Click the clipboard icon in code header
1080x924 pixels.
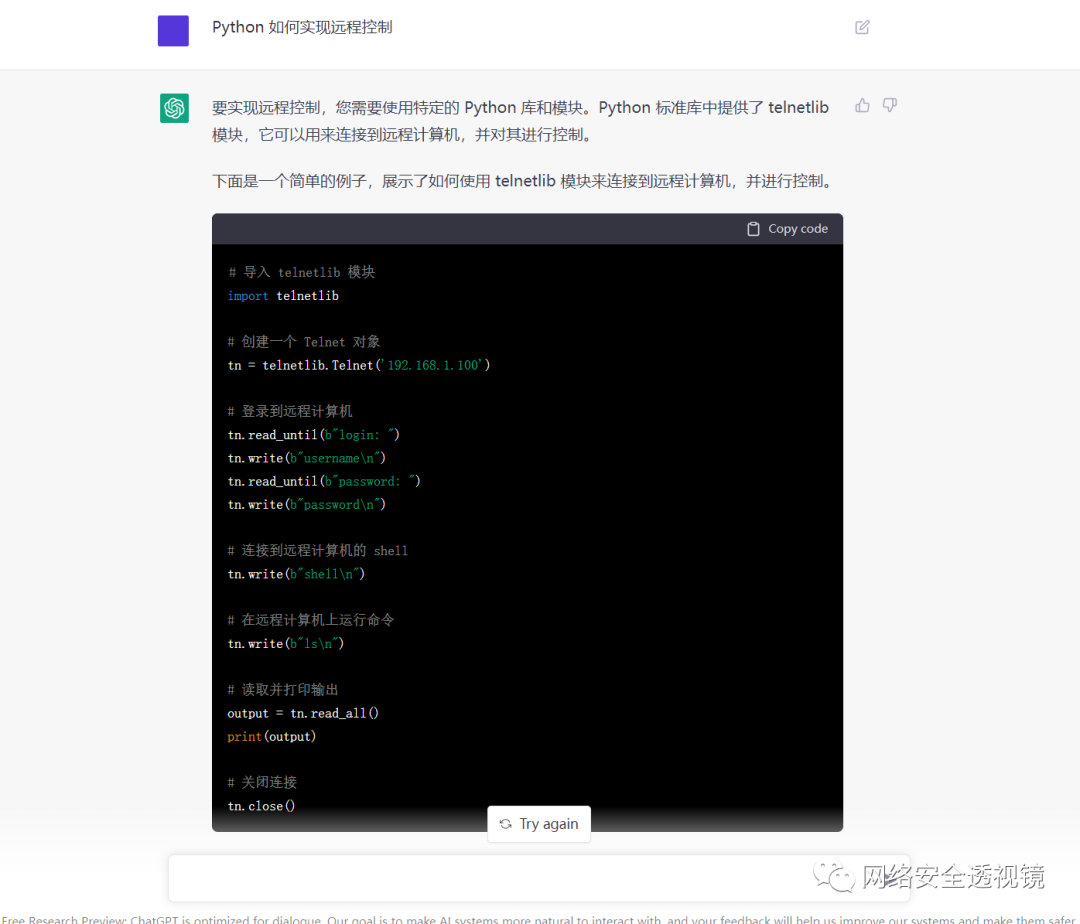pyautogui.click(x=754, y=229)
